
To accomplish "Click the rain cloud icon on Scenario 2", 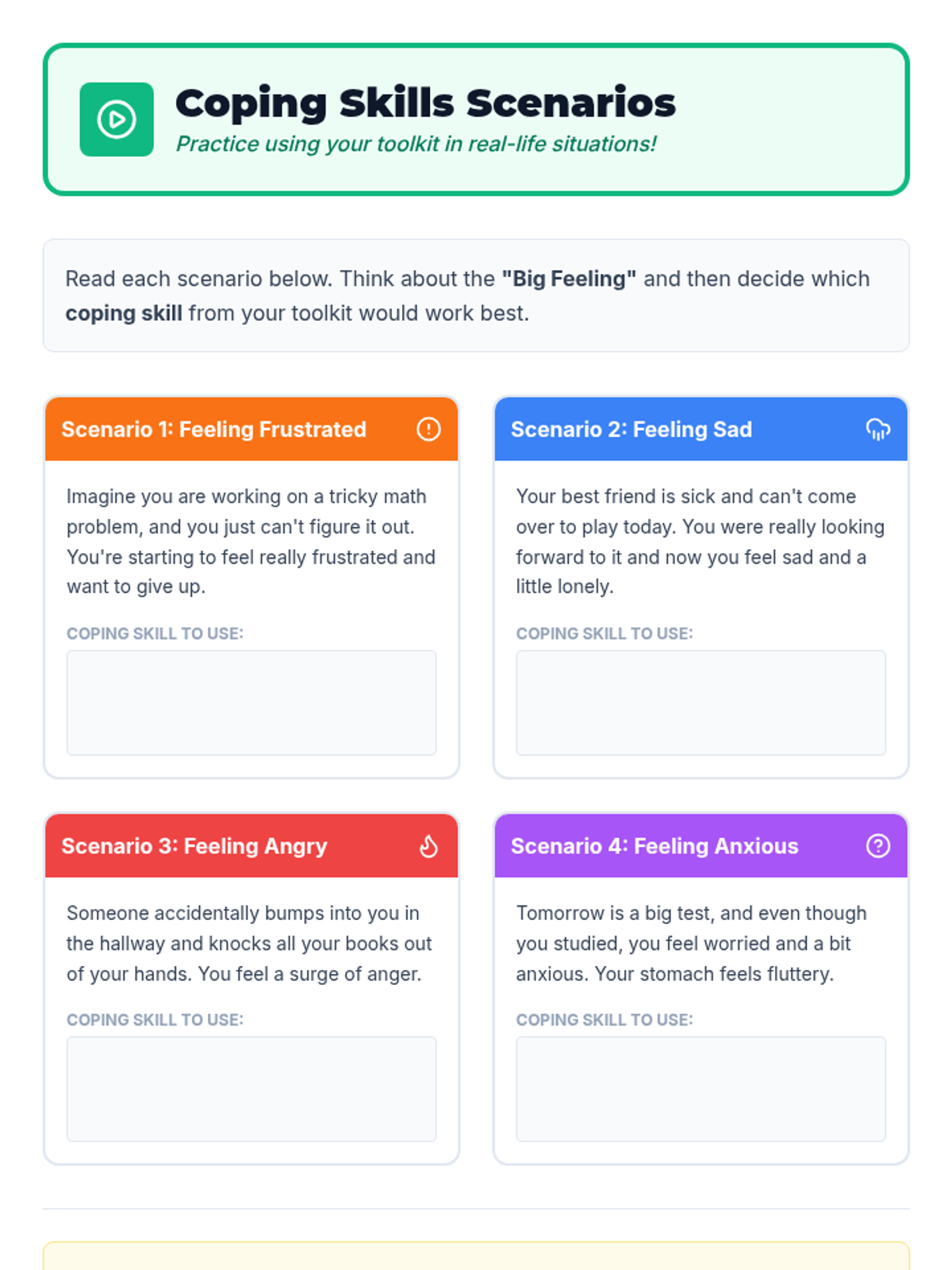I will tap(877, 429).
